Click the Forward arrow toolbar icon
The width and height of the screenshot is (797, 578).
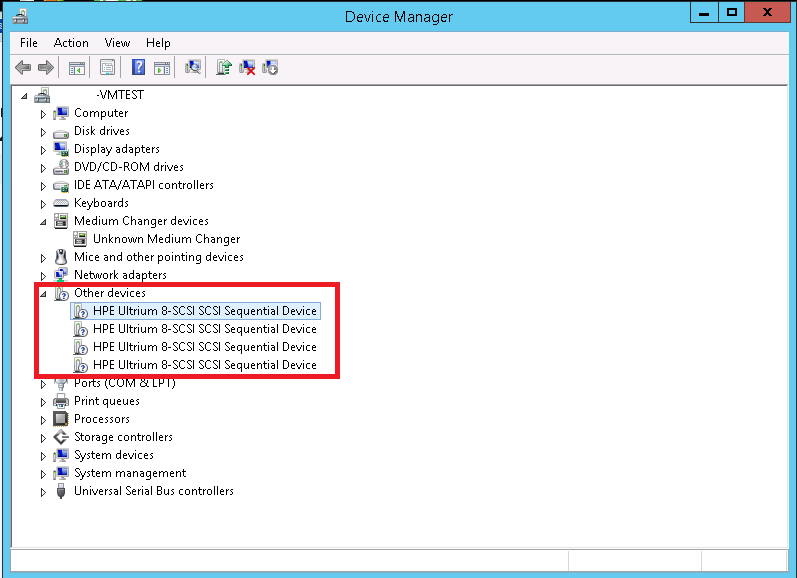point(46,67)
